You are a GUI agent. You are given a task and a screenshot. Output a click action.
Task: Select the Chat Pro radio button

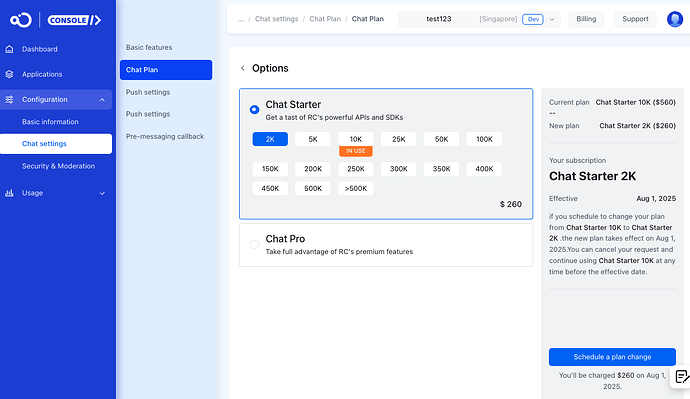pos(254,245)
